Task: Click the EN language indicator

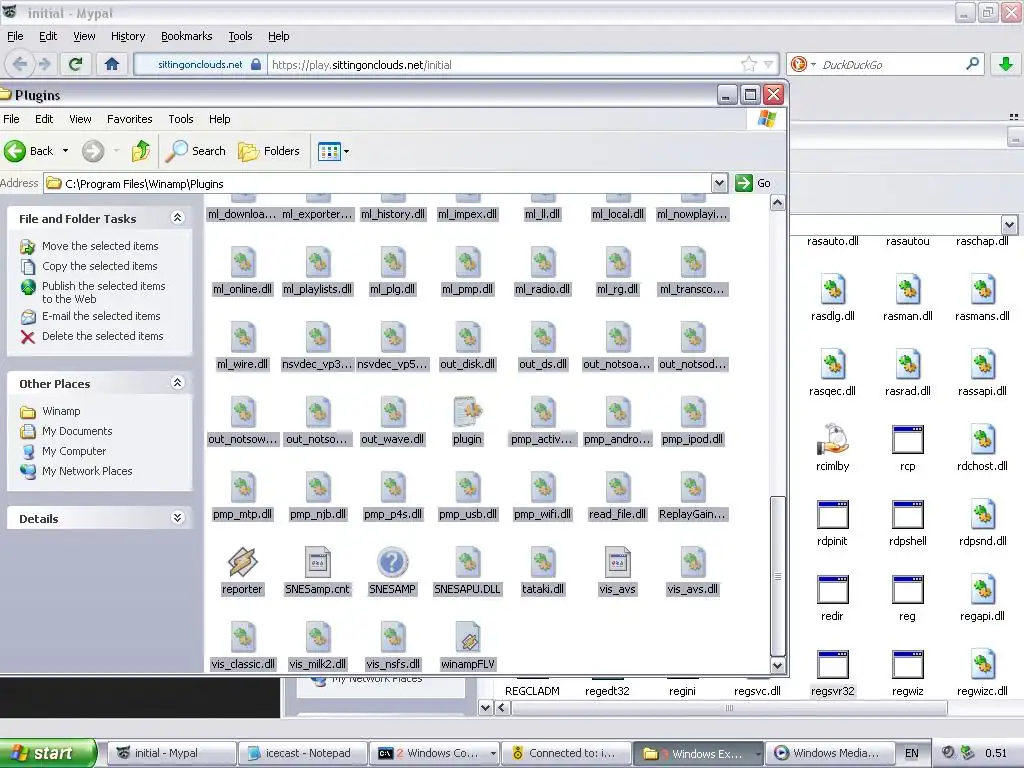Action: [x=912, y=753]
